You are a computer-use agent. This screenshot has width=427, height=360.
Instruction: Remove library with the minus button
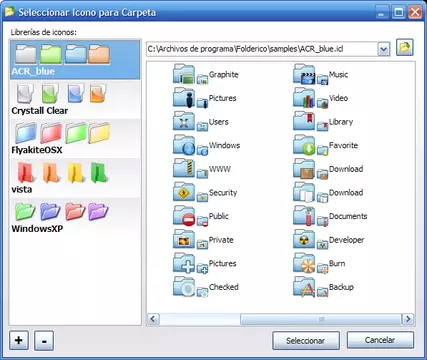[44, 341]
